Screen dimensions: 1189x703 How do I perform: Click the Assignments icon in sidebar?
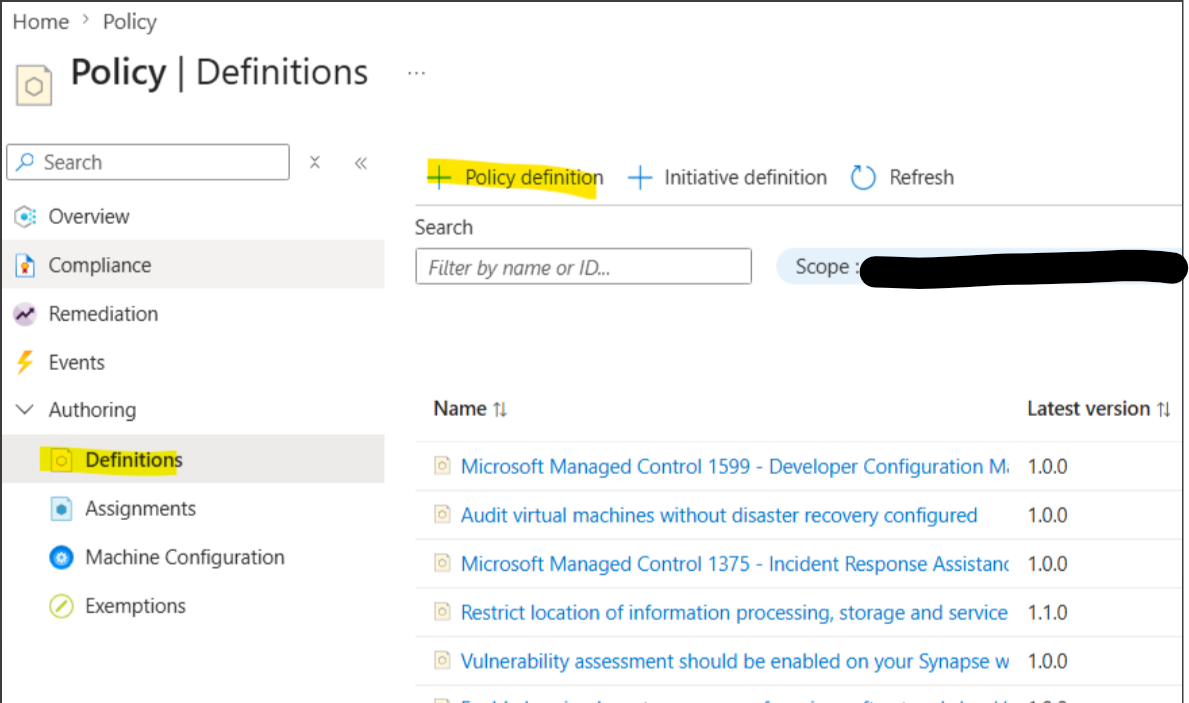[61, 509]
